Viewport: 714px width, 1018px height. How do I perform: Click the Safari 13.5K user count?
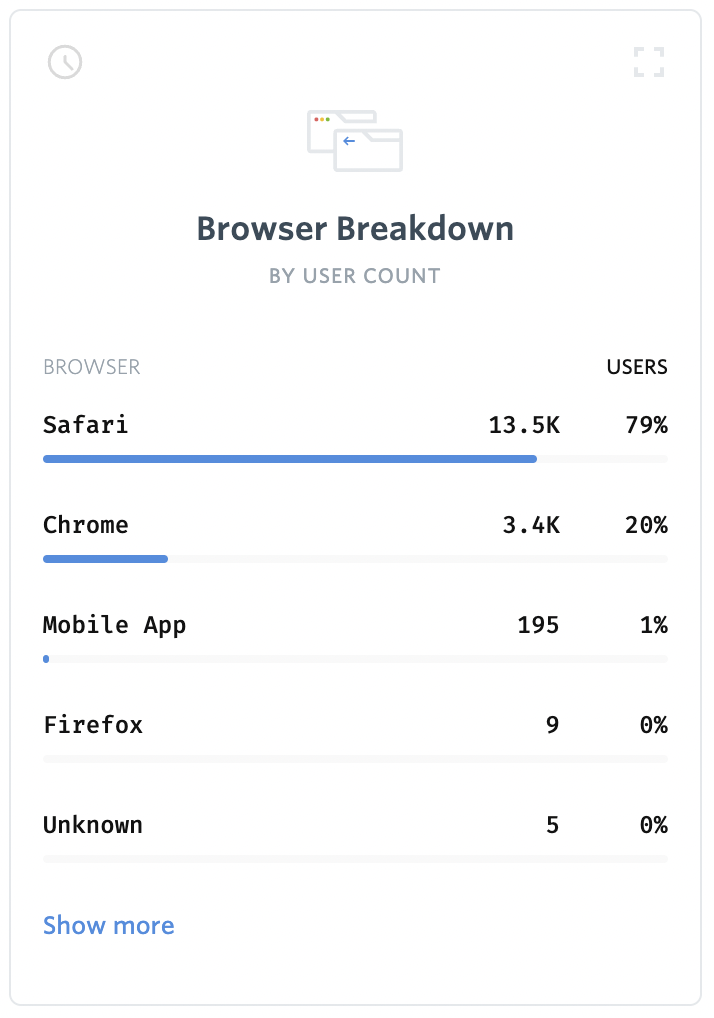(x=524, y=425)
